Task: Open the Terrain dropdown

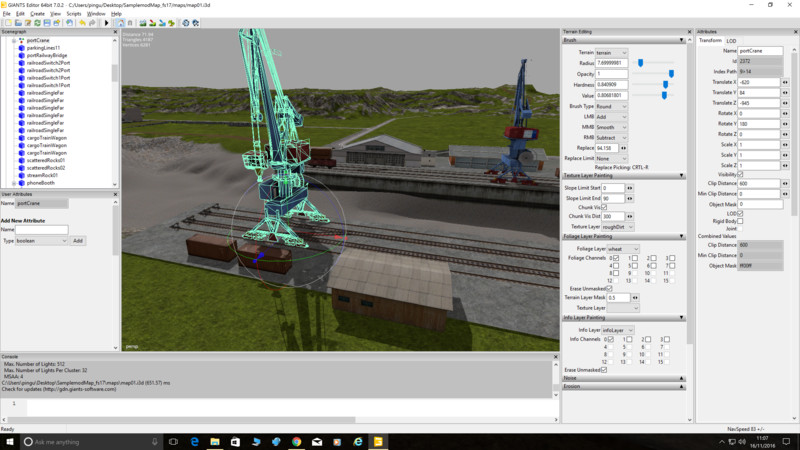Action: click(x=611, y=53)
